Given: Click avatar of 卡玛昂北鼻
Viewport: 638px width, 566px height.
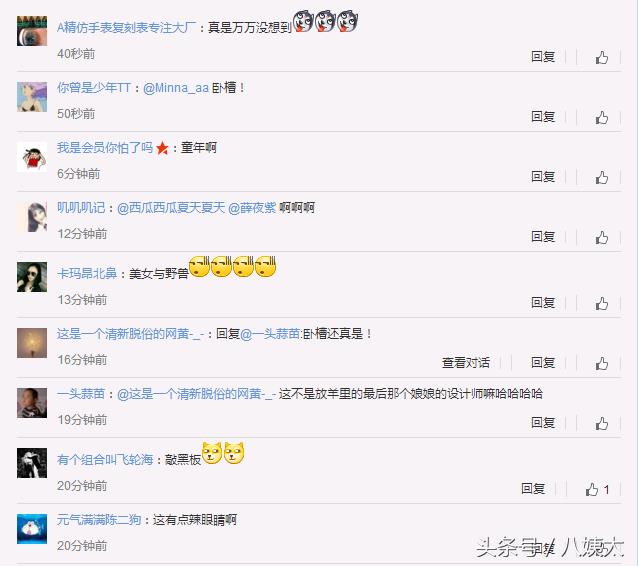Looking at the screenshot, I should 32,277.
